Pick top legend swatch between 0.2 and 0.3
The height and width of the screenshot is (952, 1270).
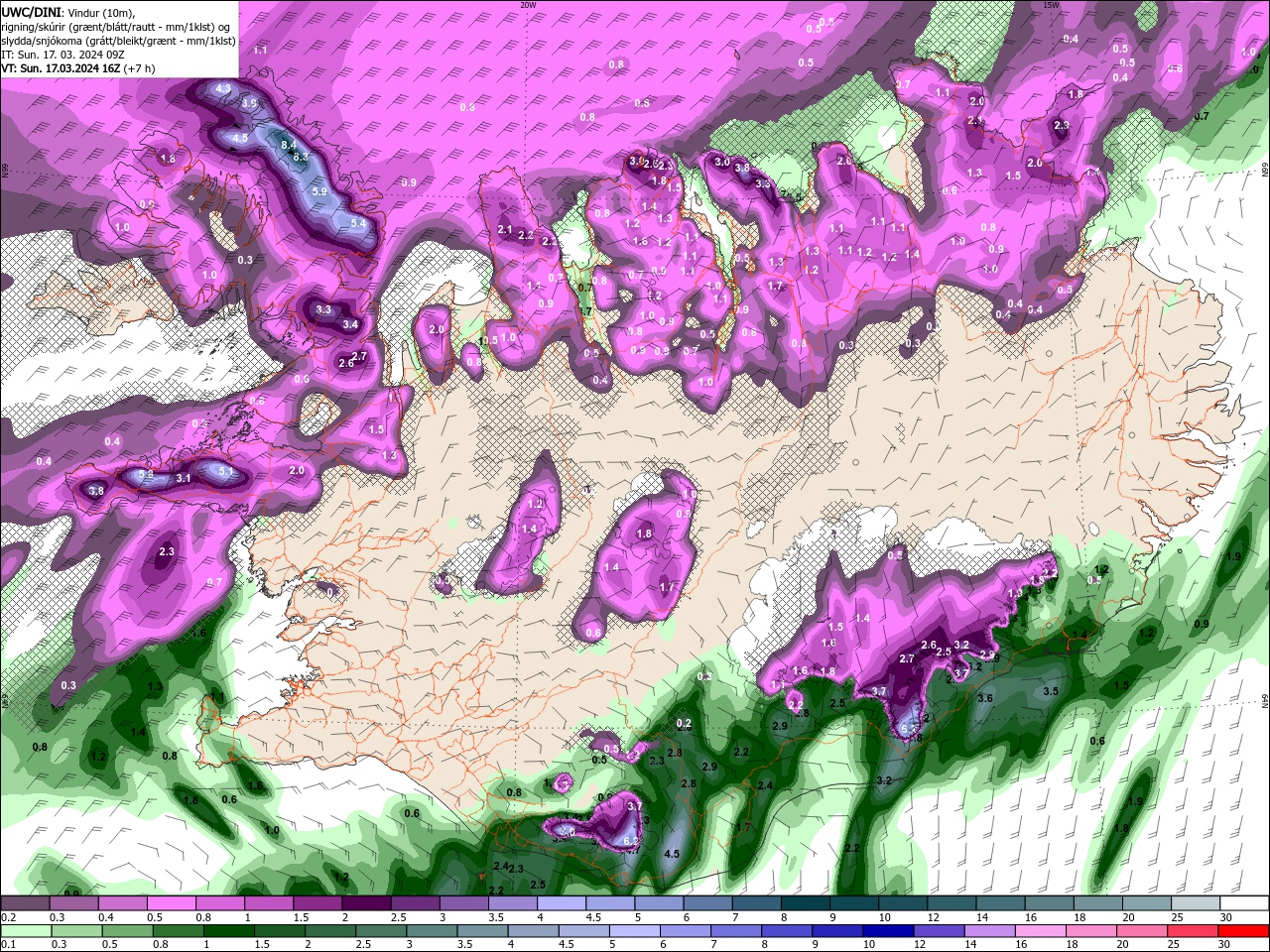coord(25,903)
